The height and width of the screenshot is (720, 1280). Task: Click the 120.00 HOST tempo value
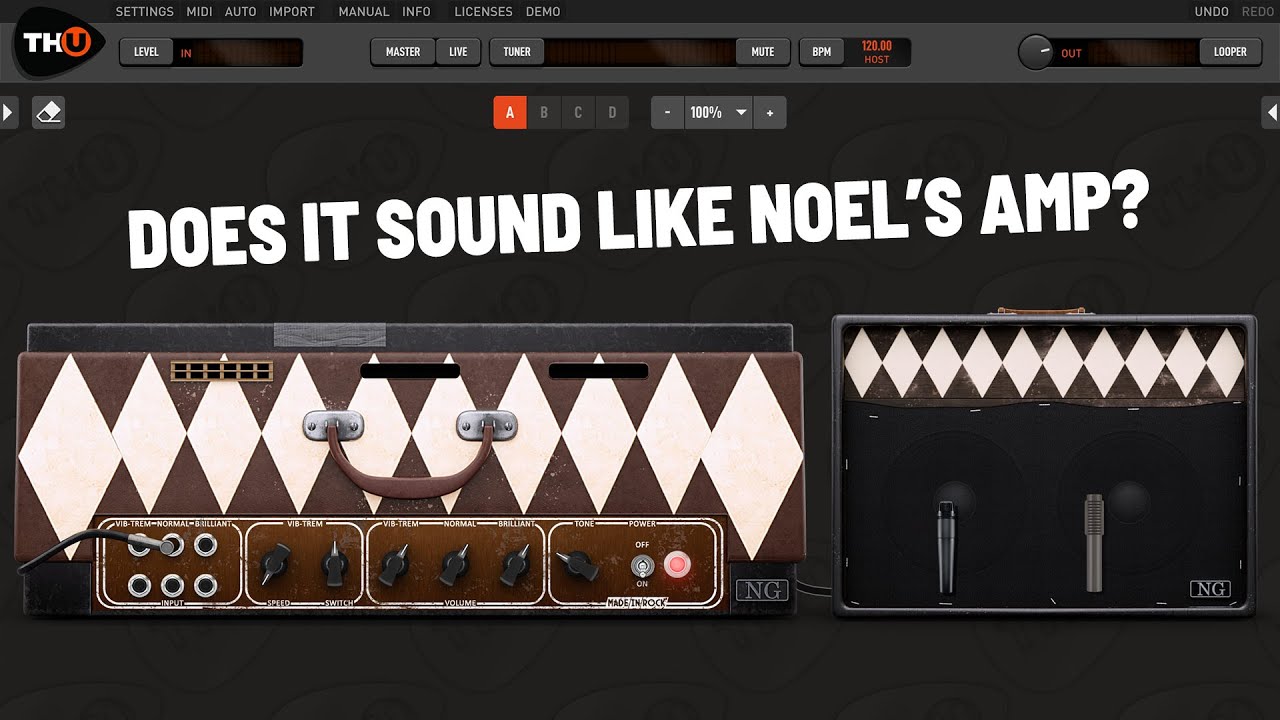pos(877,52)
